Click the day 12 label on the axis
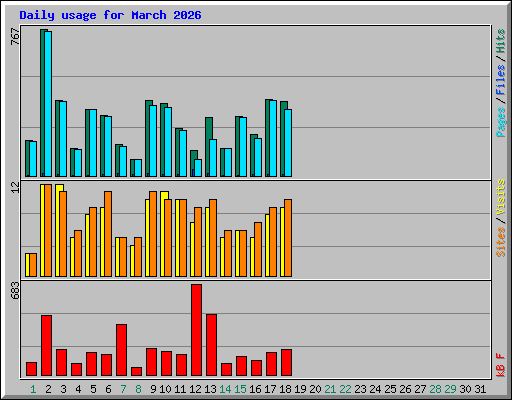 click(x=195, y=389)
